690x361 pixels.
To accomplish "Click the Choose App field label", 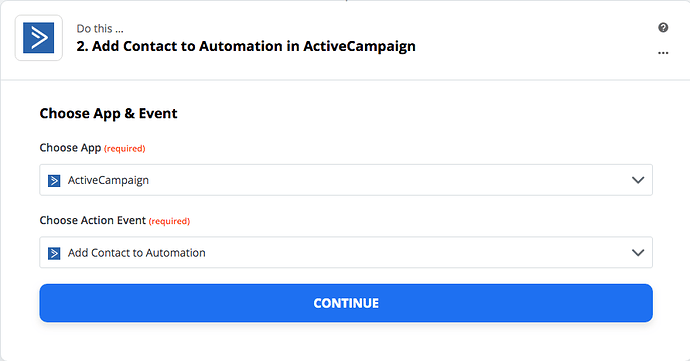I will [70, 148].
